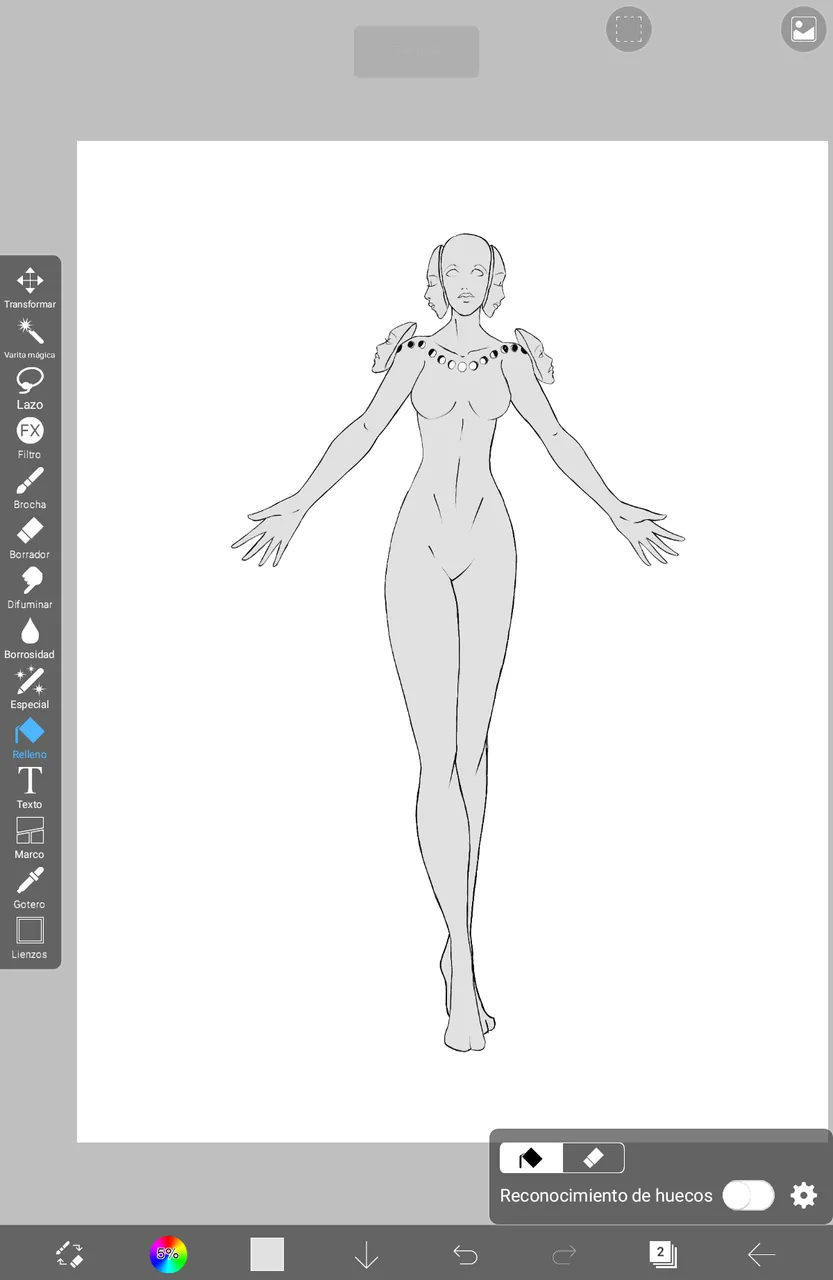Select the Especial tool
This screenshot has height=1280, width=833.
[x=30, y=687]
